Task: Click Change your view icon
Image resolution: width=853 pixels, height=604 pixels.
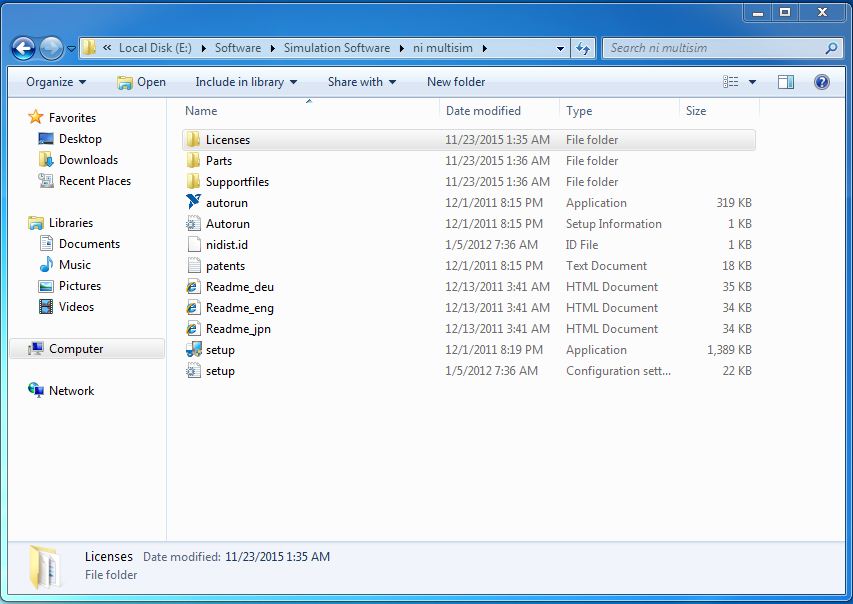Action: pos(731,82)
